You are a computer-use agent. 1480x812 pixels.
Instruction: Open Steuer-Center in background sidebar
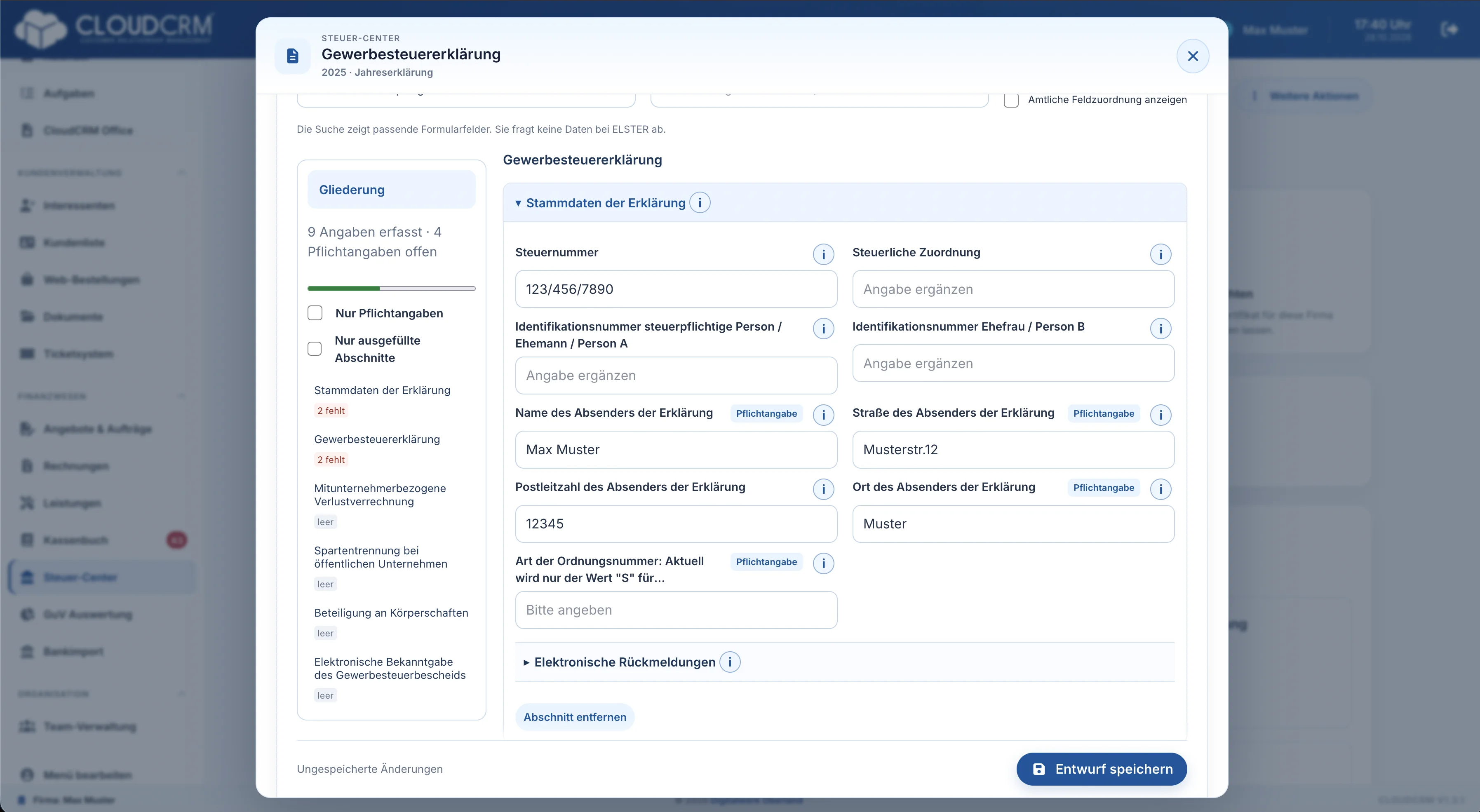tap(102, 577)
